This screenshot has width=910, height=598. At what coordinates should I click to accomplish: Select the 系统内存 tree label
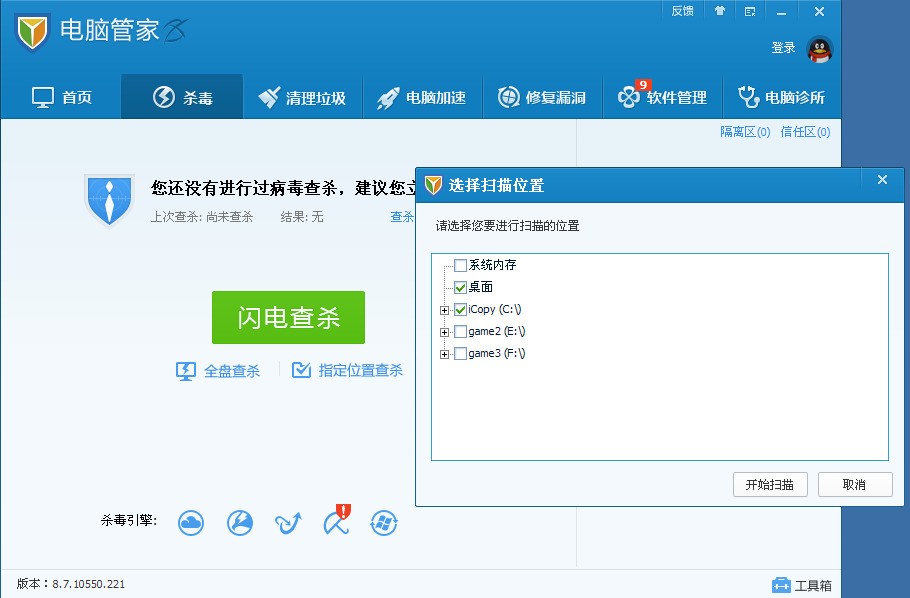click(492, 265)
